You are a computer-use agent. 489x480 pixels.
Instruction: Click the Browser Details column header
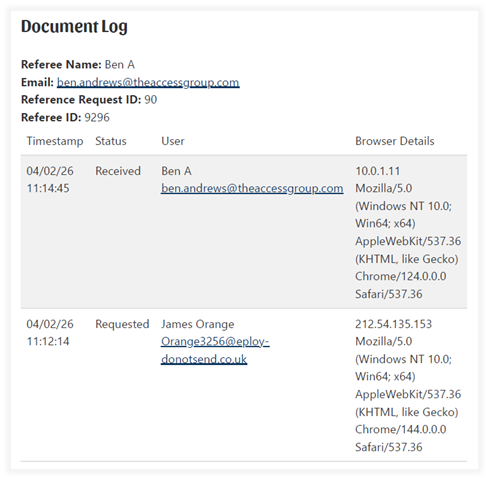coord(395,141)
